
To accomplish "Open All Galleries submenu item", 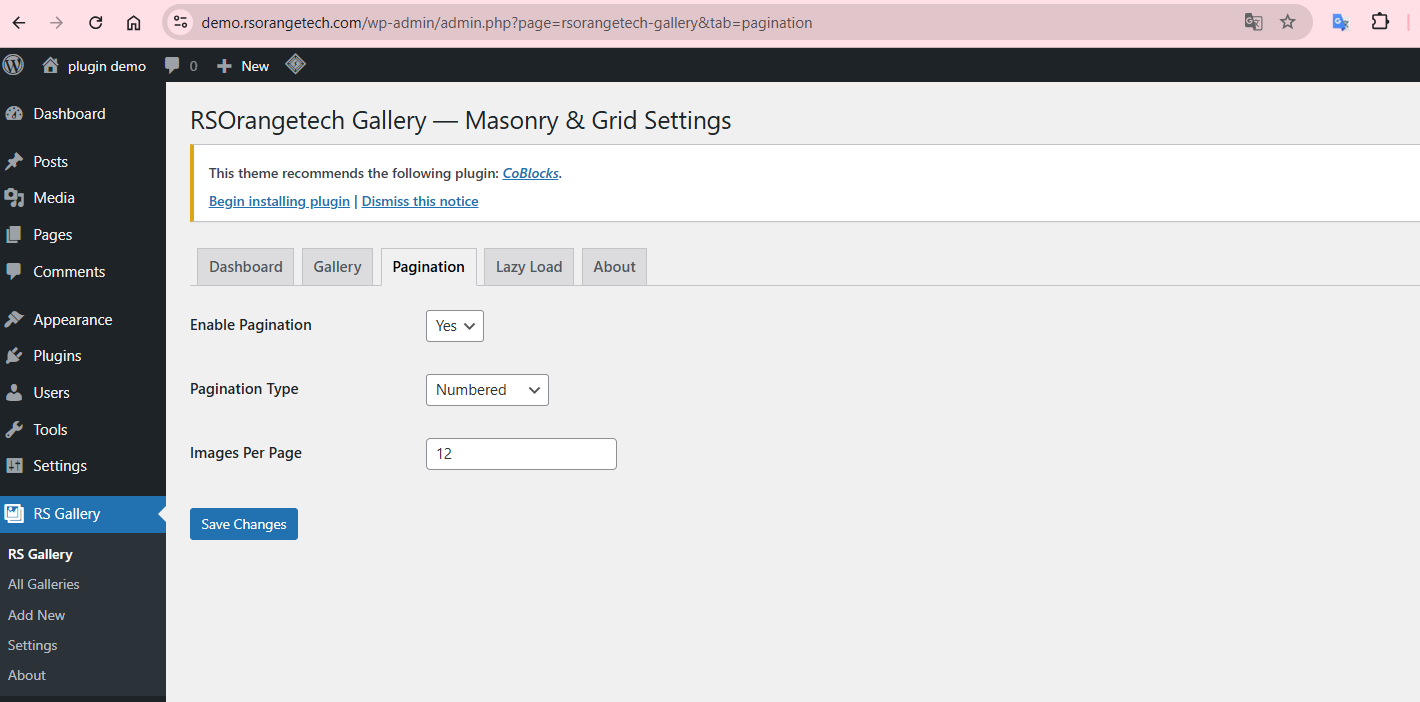I will point(44,584).
